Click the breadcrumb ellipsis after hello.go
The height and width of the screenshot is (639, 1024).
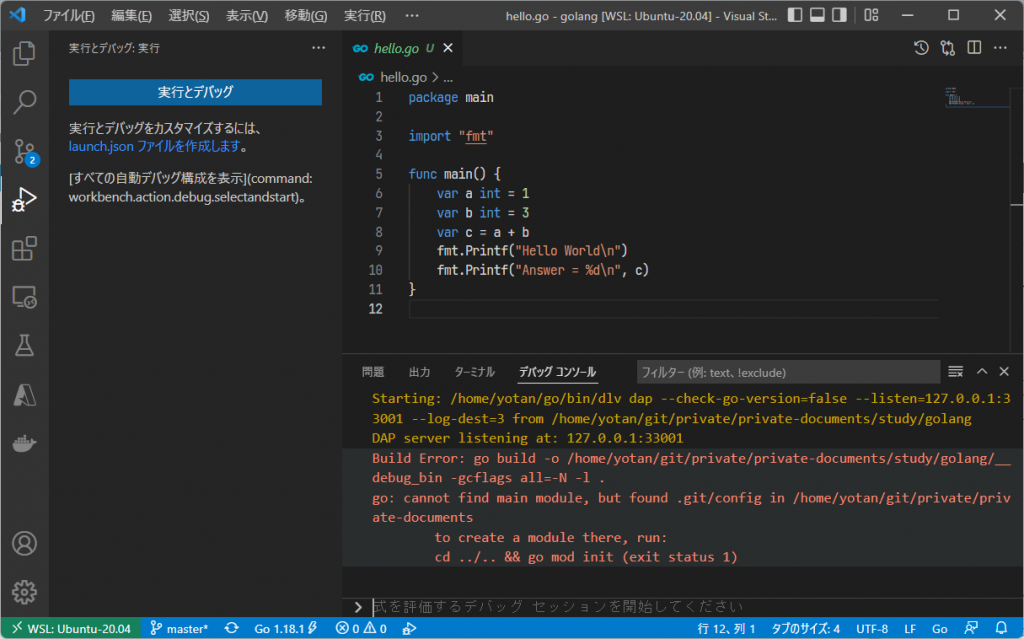click(448, 78)
